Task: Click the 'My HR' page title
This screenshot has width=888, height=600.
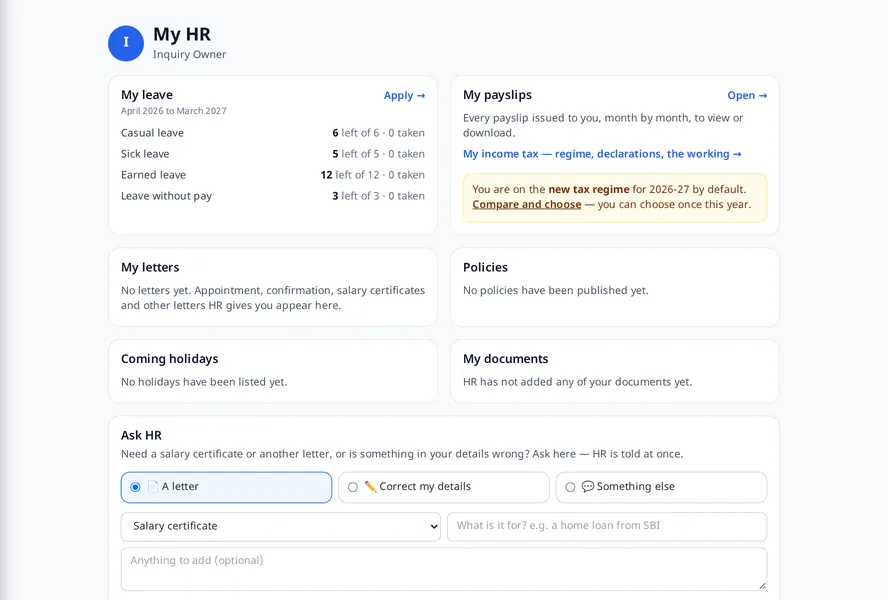Action: [182, 34]
